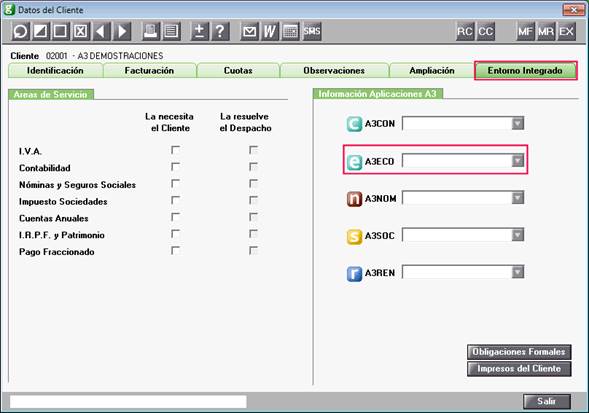The height and width of the screenshot is (413, 589).
Task: Click the Impresos del Cliente button
Action: click(519, 369)
